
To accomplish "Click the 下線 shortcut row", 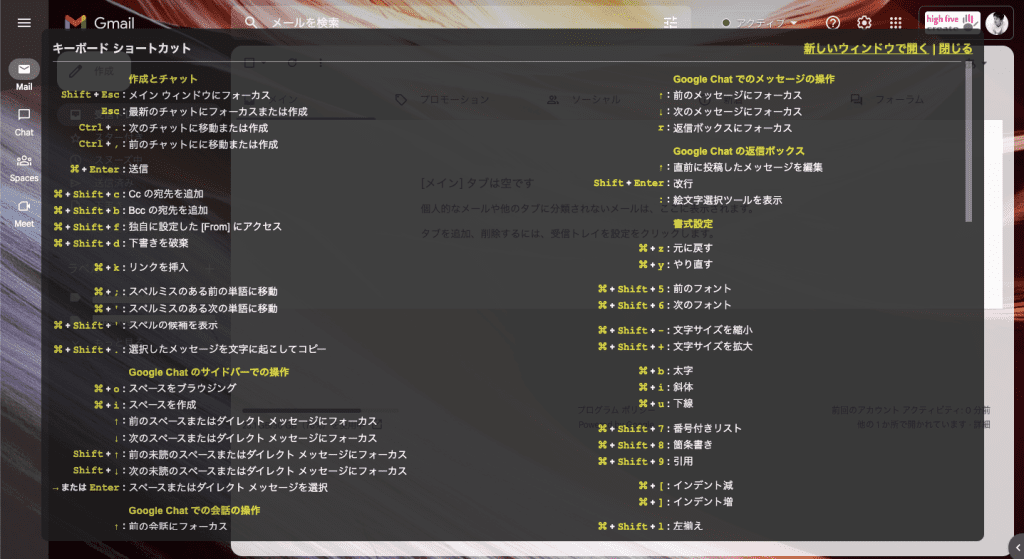I will 665,404.
